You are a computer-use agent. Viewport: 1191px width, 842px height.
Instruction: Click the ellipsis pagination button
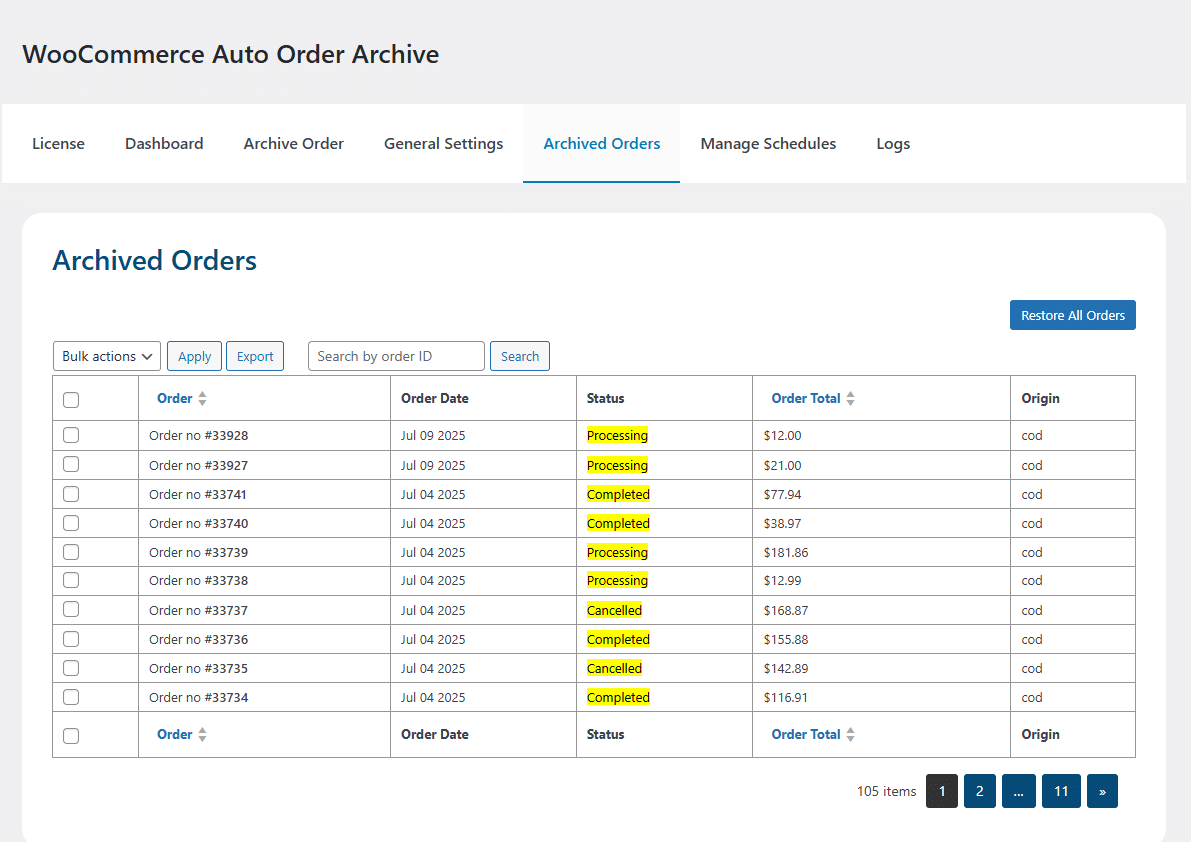click(1019, 791)
